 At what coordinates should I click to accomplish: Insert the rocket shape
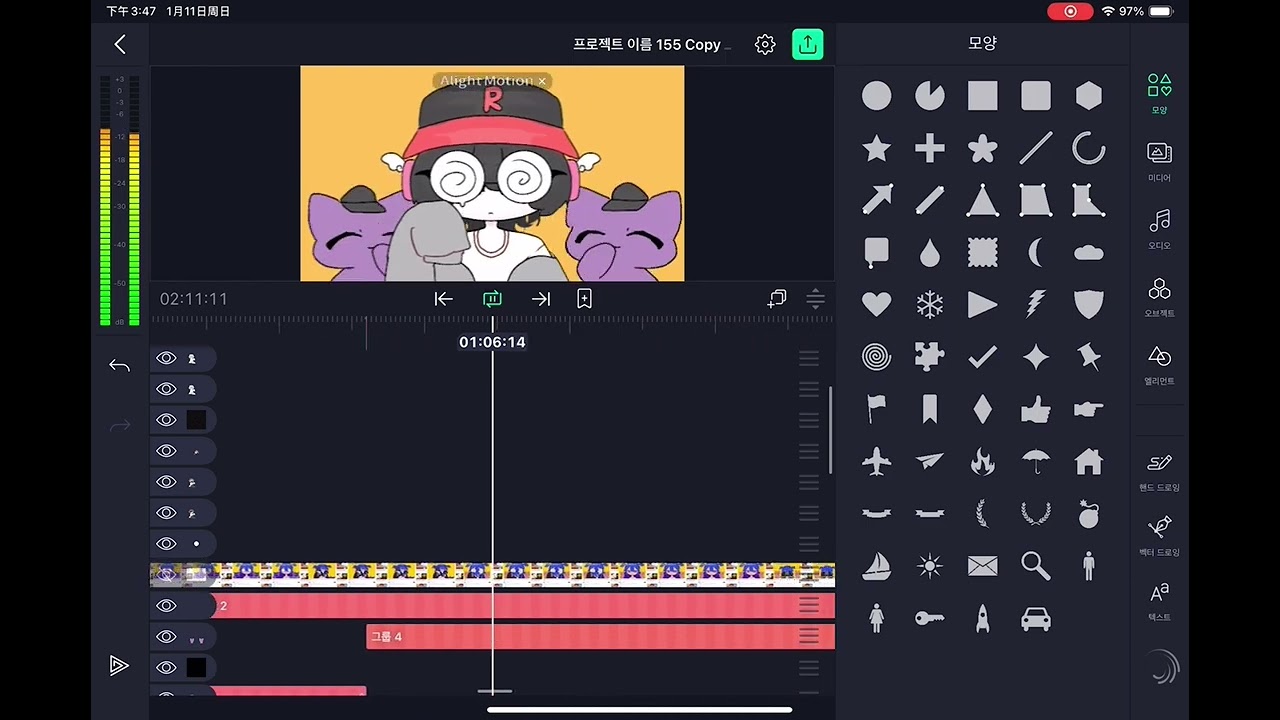click(x=982, y=618)
